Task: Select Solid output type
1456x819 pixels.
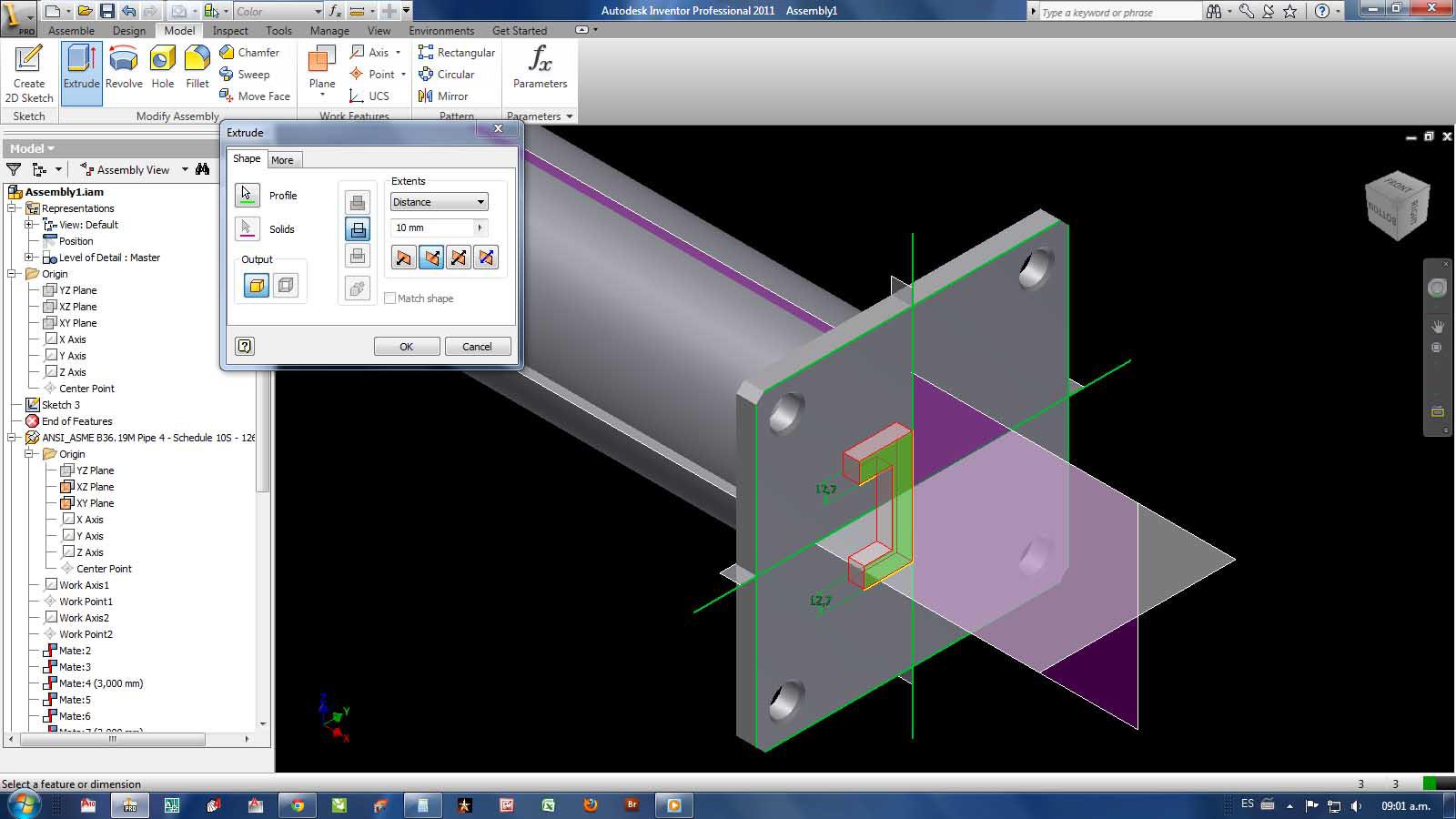Action: pyautogui.click(x=257, y=286)
